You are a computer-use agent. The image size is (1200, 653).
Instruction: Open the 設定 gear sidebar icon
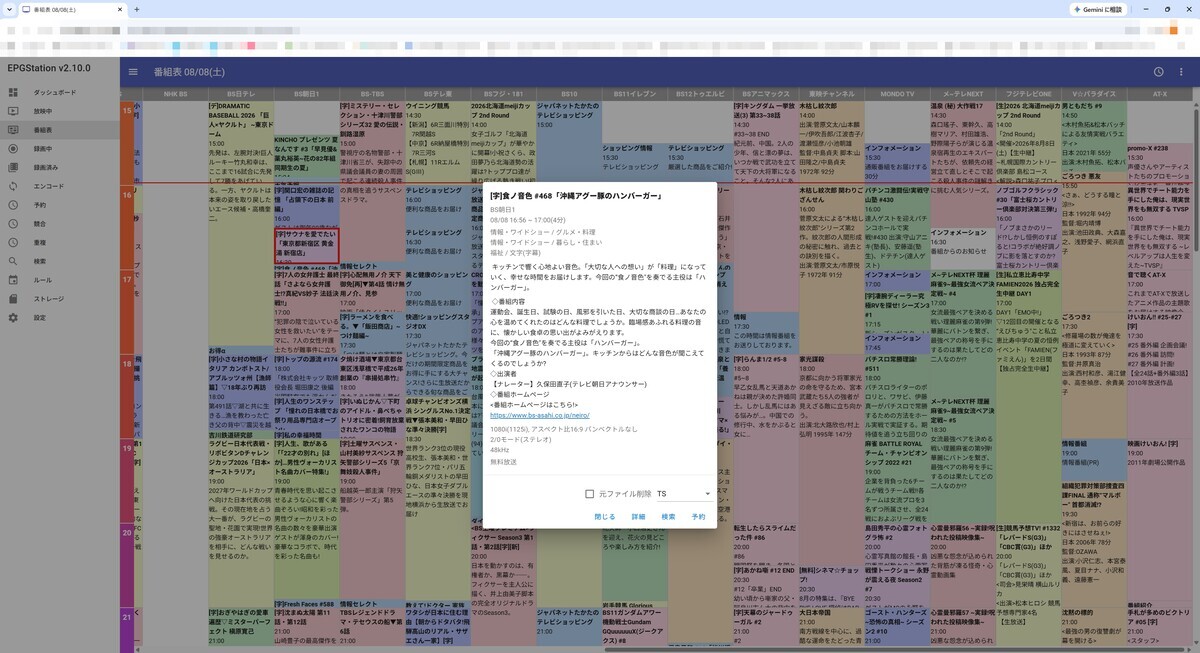pyautogui.click(x=13, y=317)
